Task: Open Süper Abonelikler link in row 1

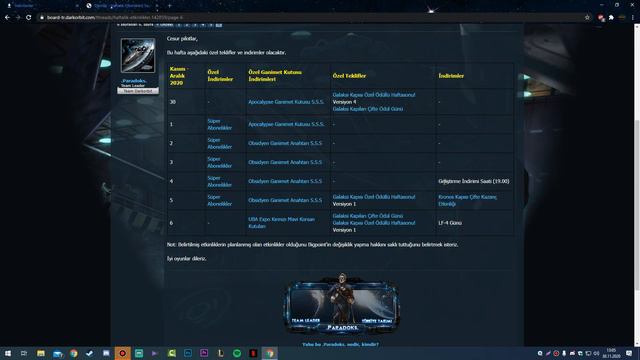Action: click(x=220, y=124)
